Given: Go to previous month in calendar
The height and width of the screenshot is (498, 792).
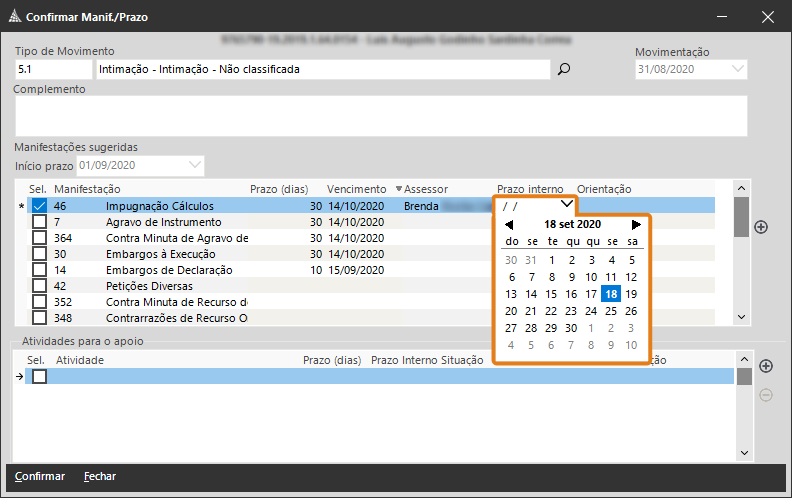Looking at the screenshot, I should [x=509, y=225].
